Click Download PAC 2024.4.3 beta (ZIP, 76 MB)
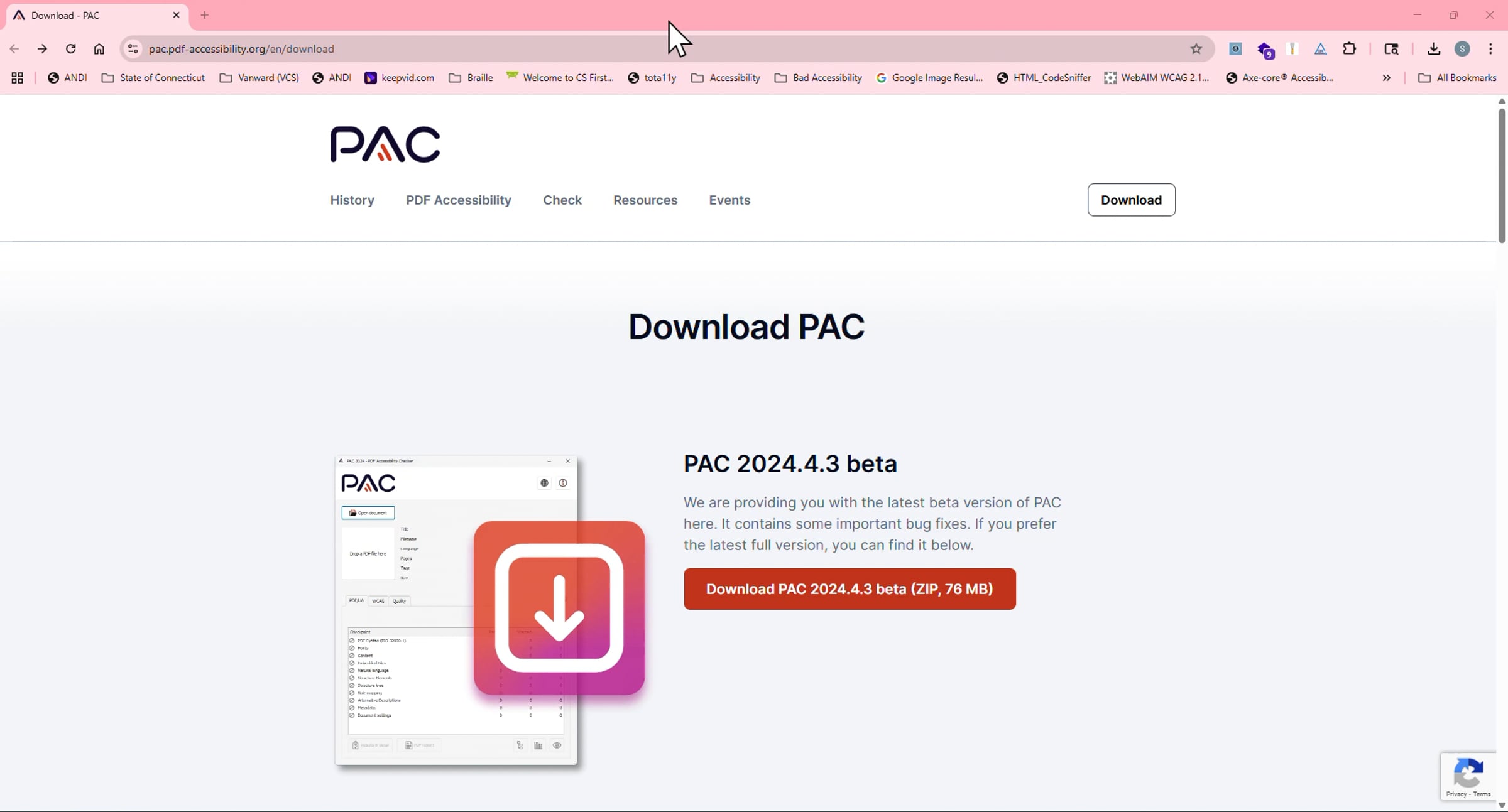 850,589
